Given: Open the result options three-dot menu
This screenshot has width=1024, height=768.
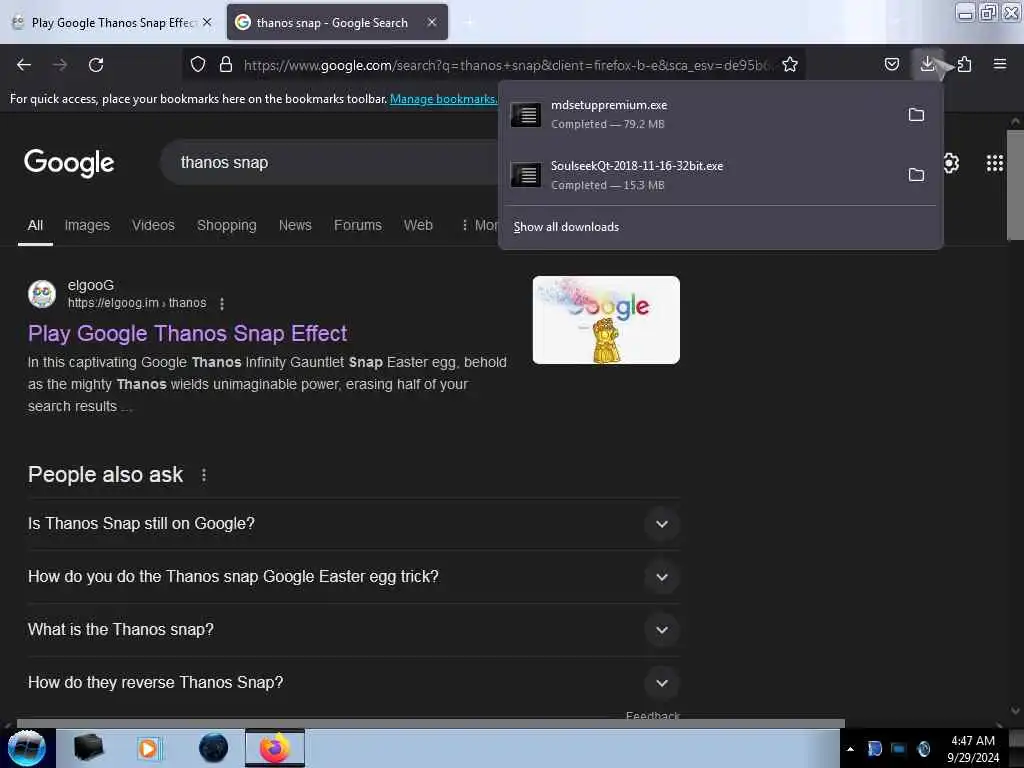Looking at the screenshot, I should click(222, 304).
